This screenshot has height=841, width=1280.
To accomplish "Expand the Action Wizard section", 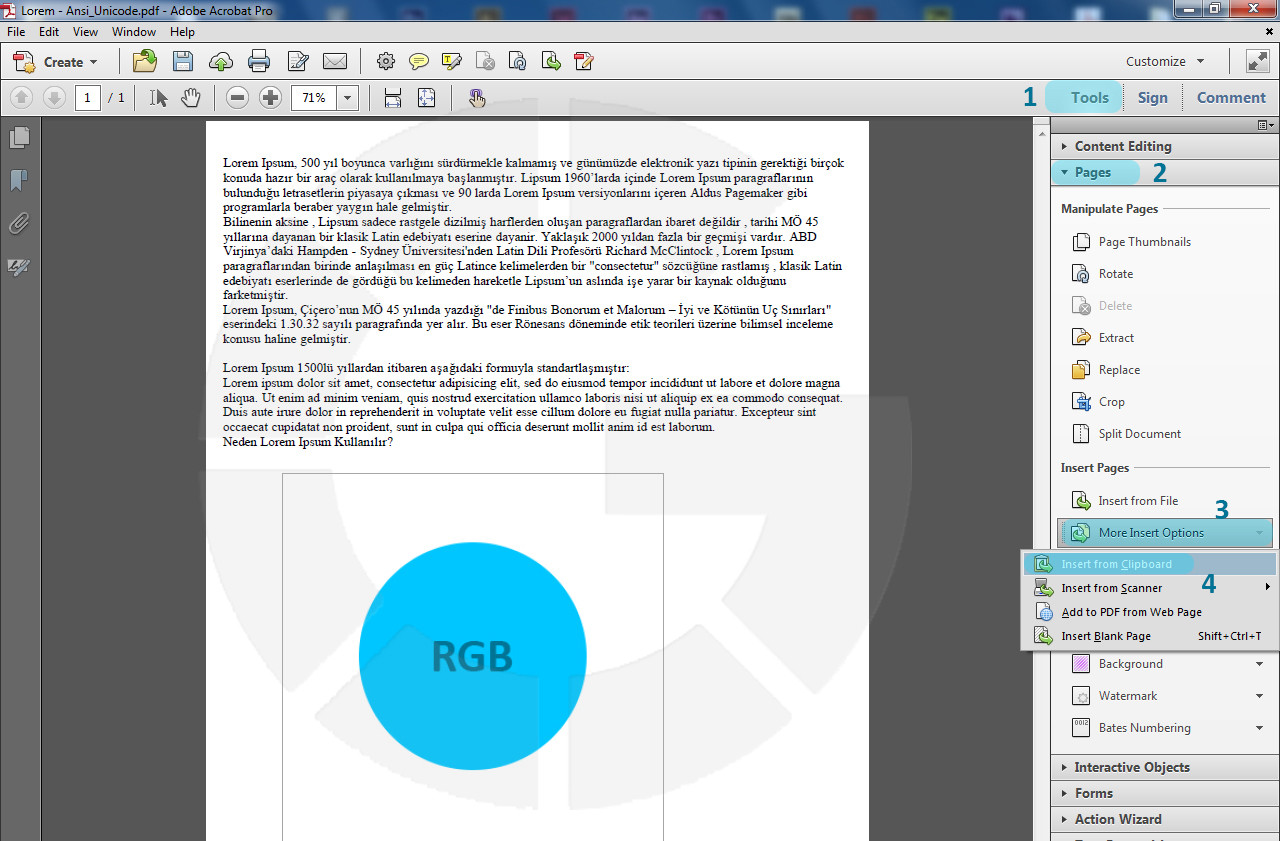I will (1165, 819).
